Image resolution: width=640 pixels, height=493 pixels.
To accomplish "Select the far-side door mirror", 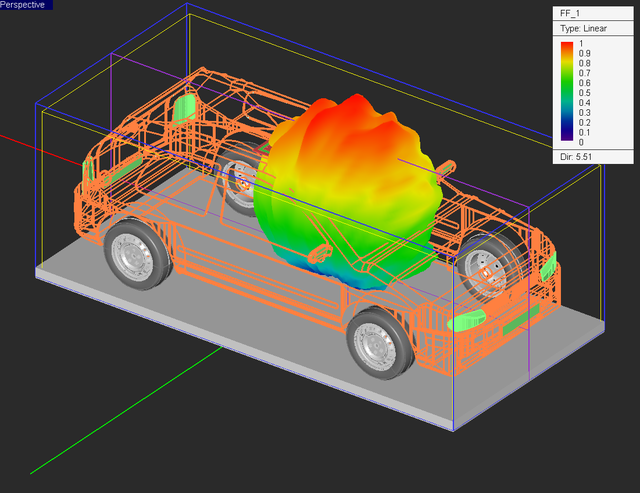I will [x=446, y=168].
